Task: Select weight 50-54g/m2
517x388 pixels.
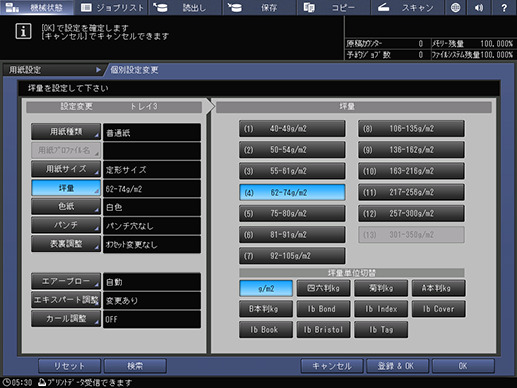Action: [292, 150]
